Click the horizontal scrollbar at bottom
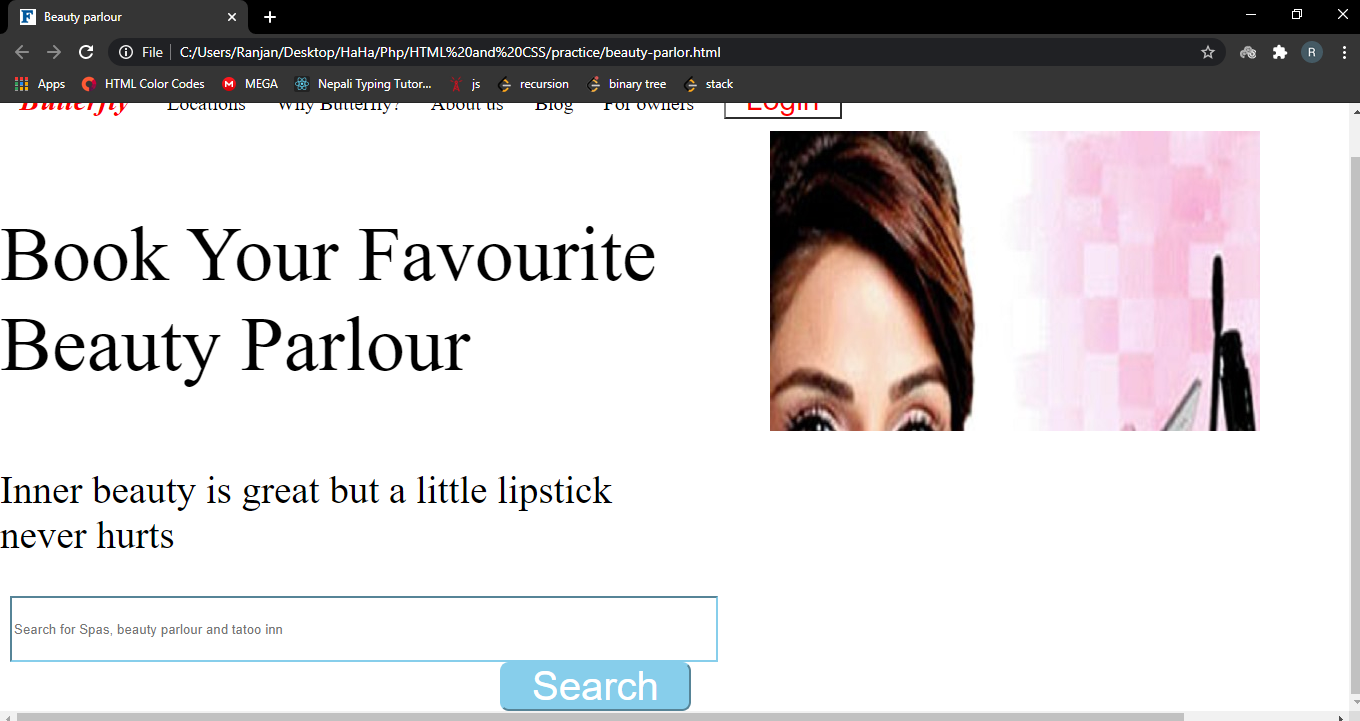1360x721 pixels. click(x=601, y=716)
